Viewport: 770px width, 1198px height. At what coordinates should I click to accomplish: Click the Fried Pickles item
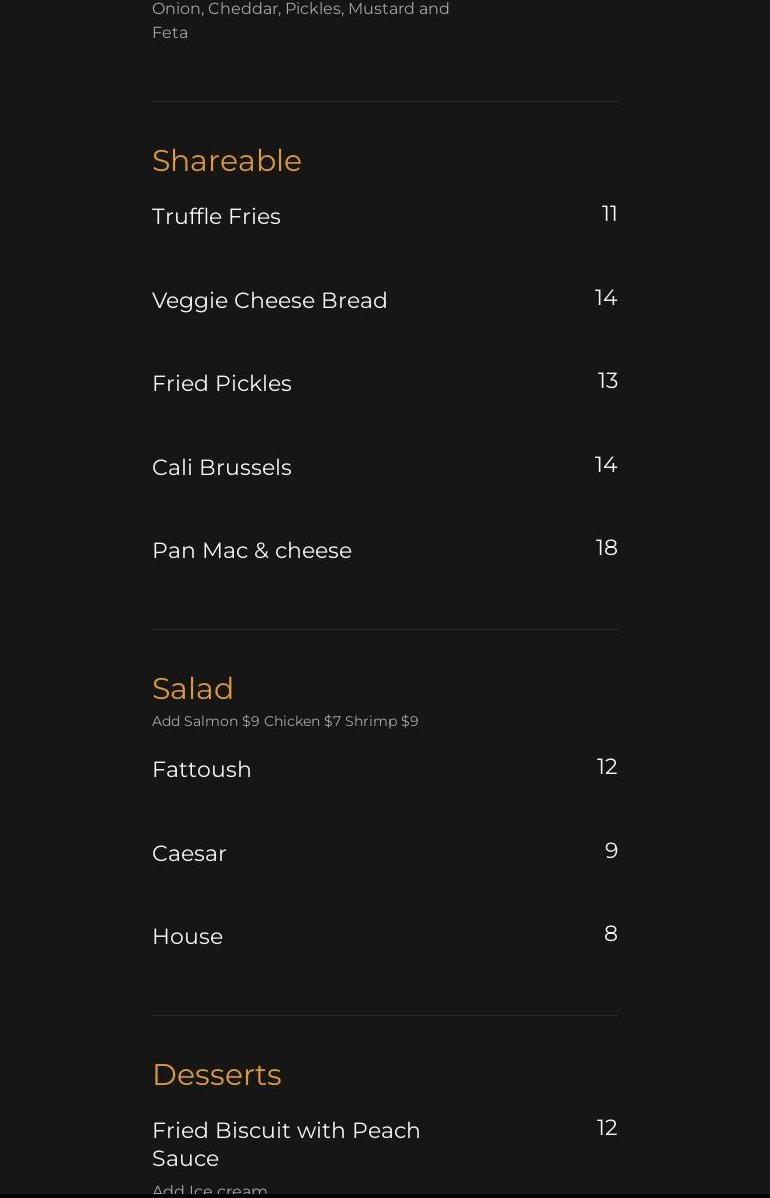coord(221,383)
